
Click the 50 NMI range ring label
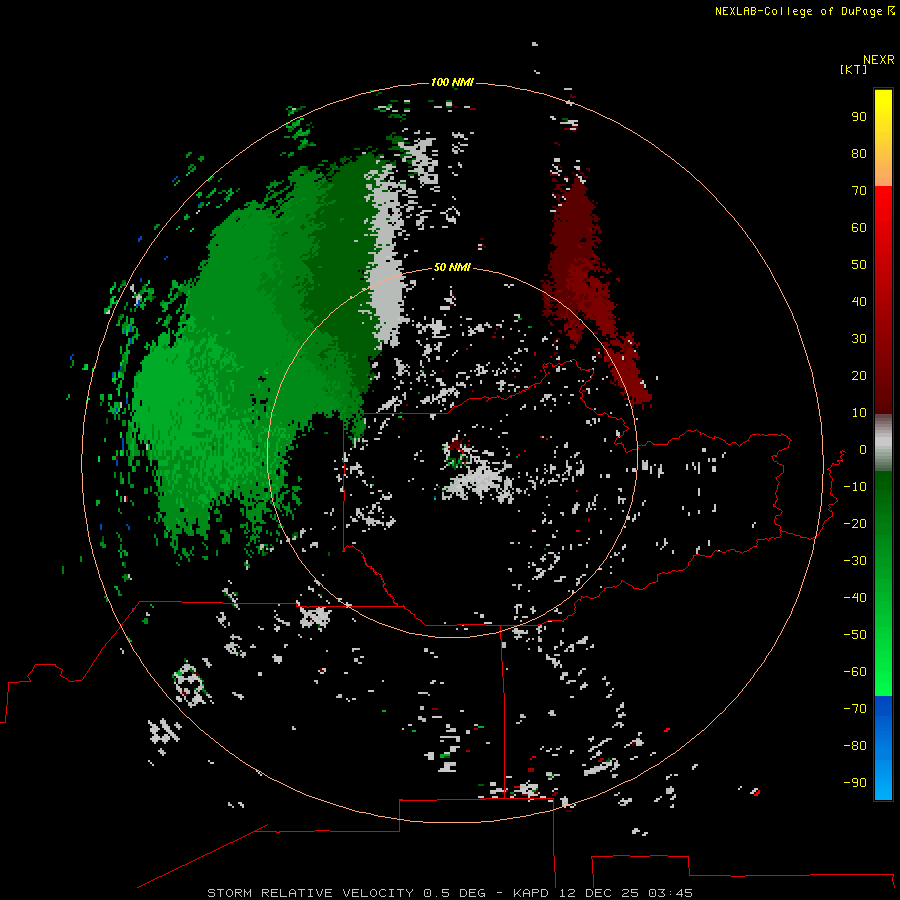[452, 267]
